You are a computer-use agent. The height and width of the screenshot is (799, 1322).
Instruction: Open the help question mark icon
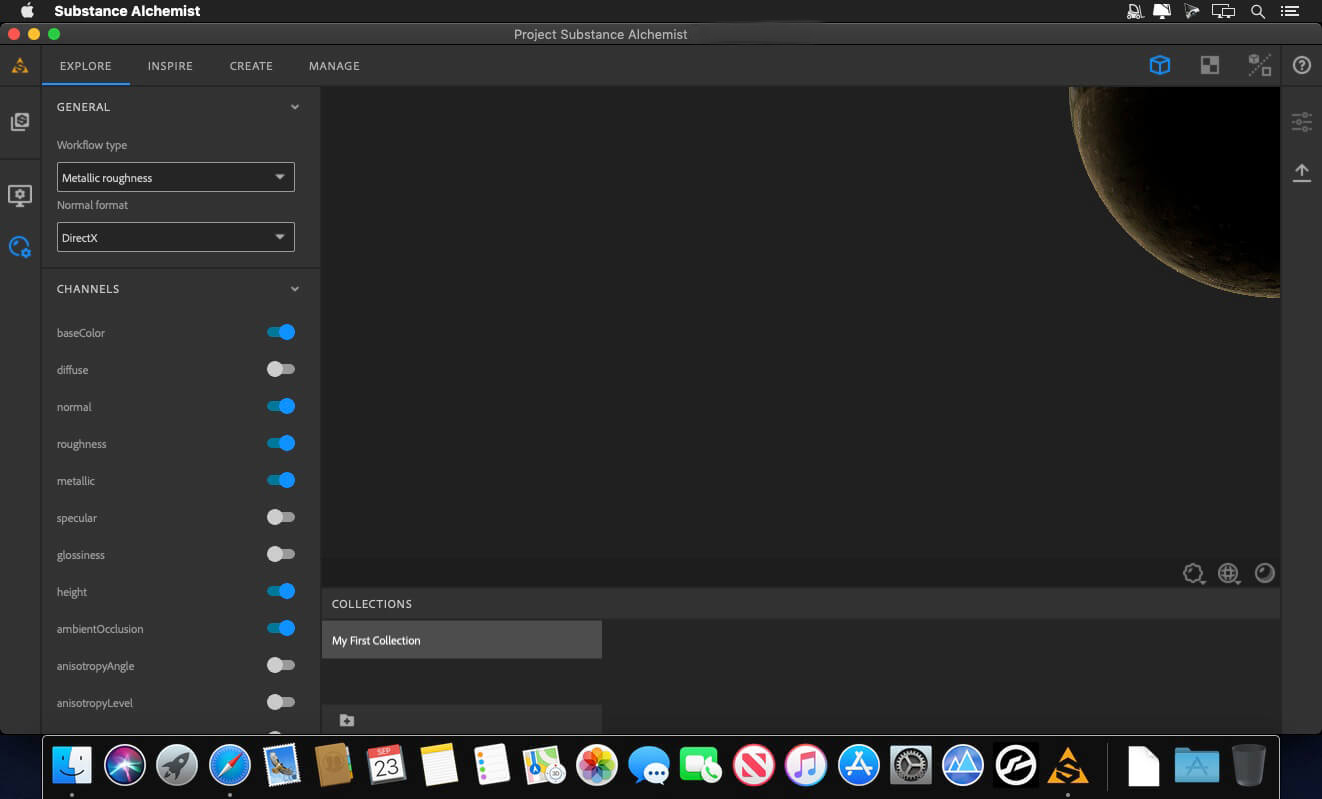click(x=1301, y=65)
